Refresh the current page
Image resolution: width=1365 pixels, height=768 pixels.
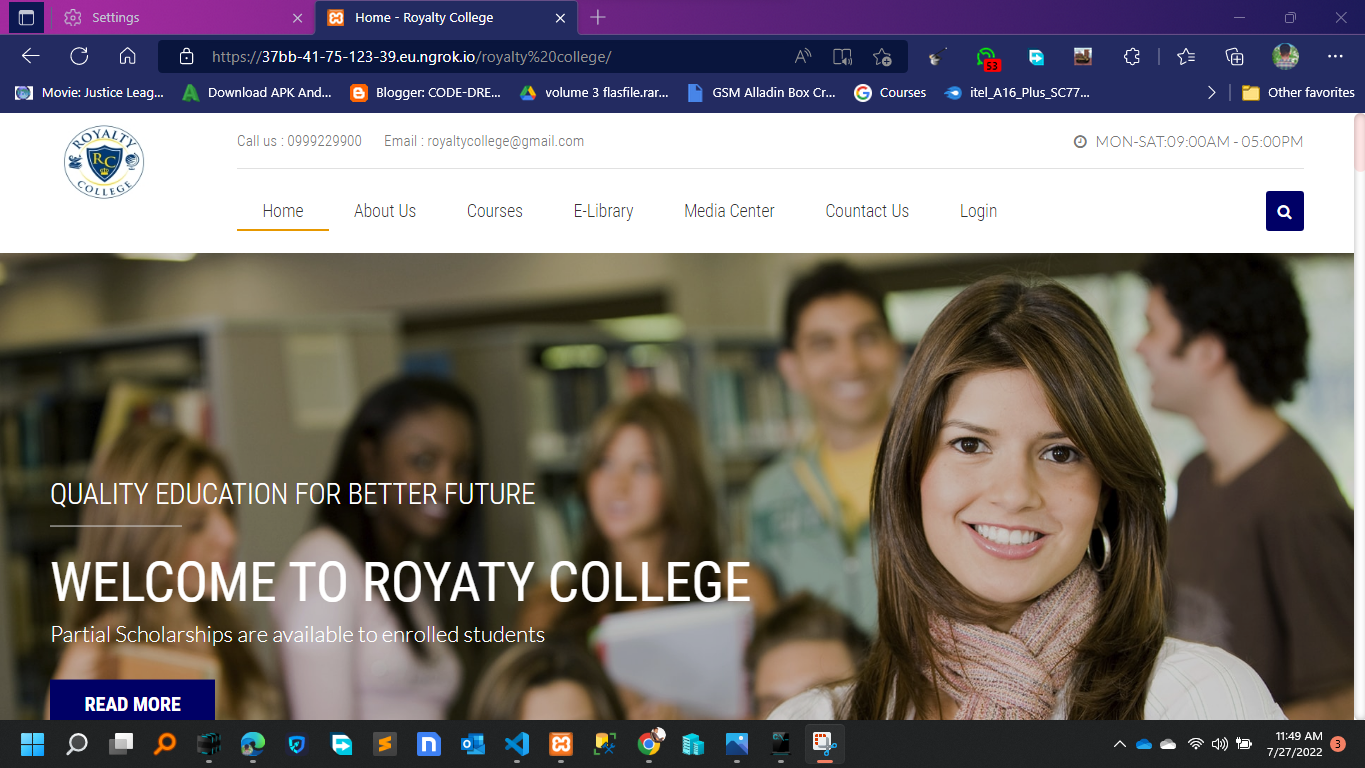[79, 57]
